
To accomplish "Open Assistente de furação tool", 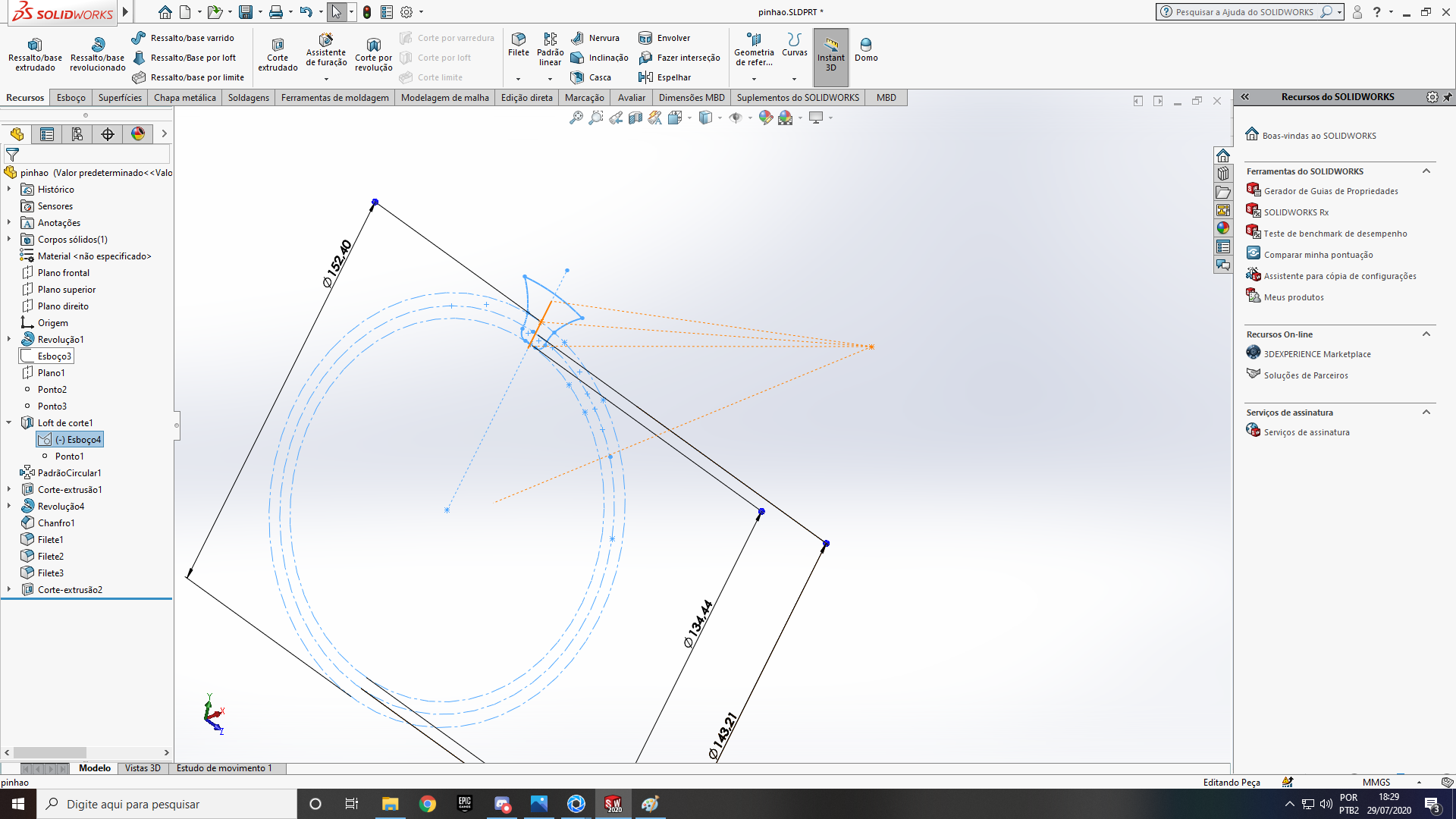I will tap(326, 48).
